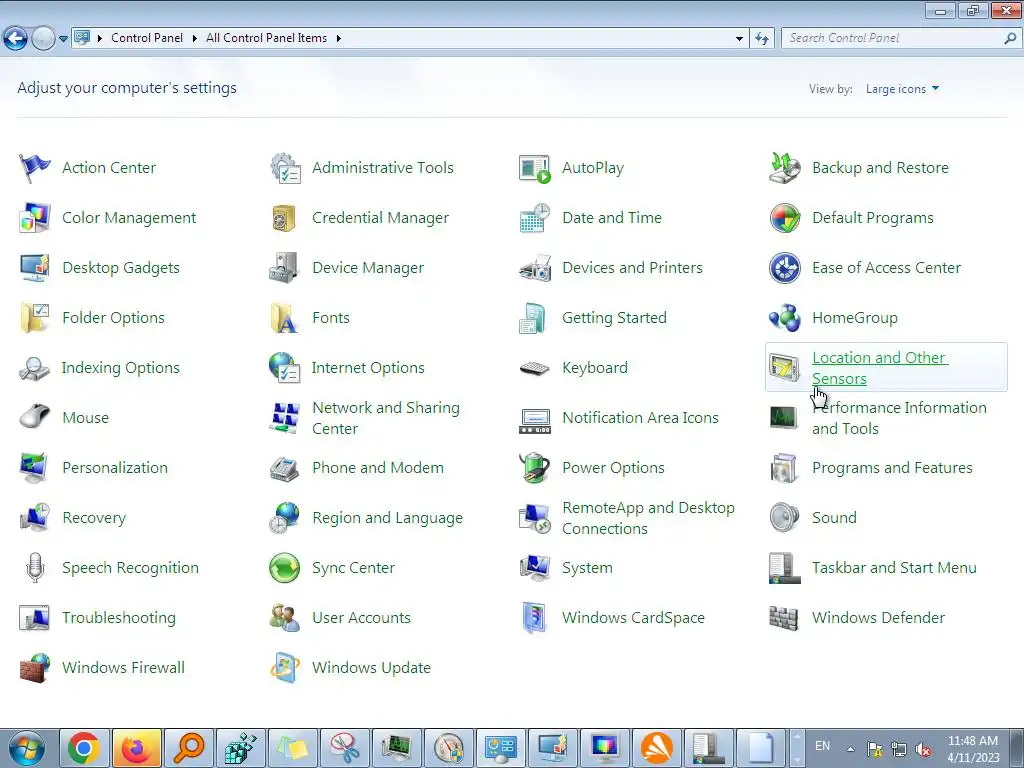
Task: Open the Credential Manager safe icon
Action: (284, 217)
